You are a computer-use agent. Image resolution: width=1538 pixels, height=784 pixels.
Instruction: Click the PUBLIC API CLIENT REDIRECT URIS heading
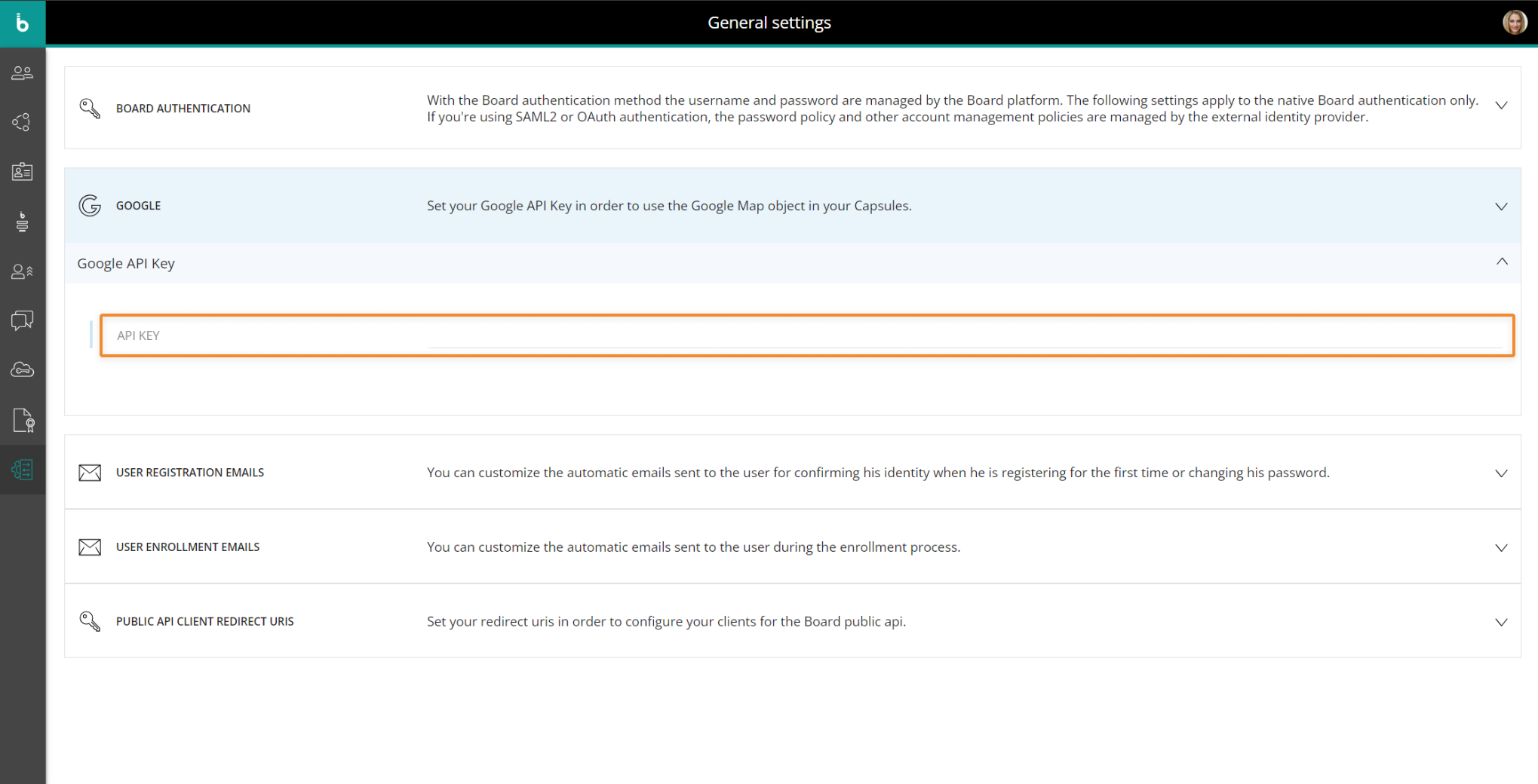[205, 622]
